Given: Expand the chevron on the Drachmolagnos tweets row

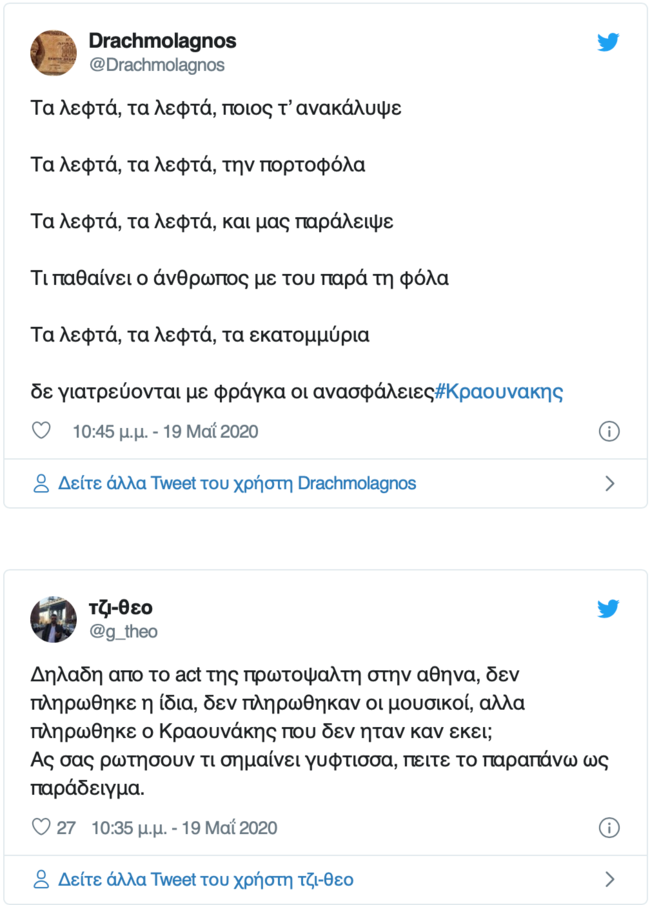Looking at the screenshot, I should [610, 484].
